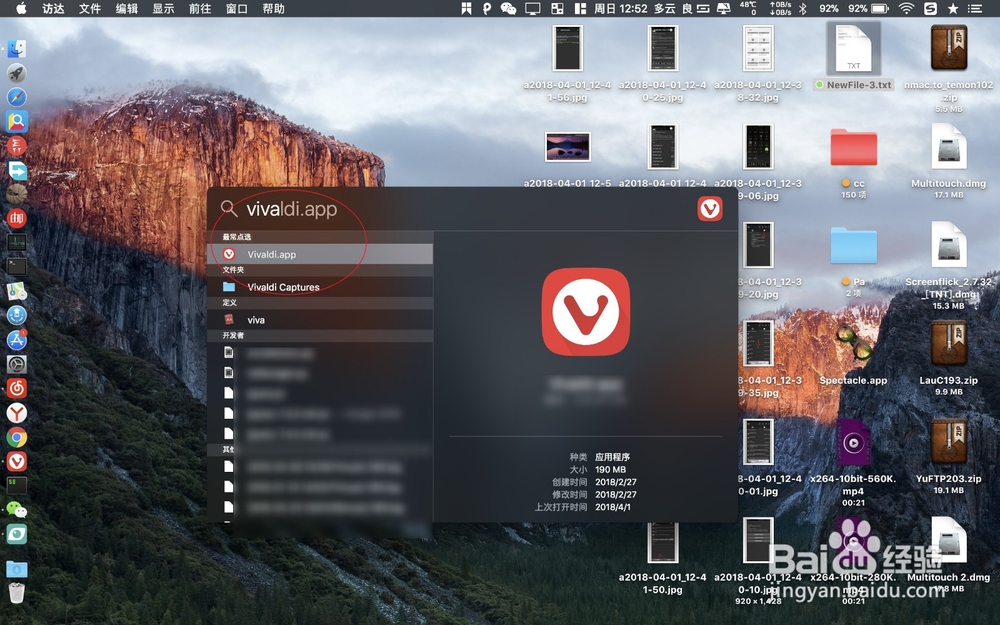Launch NetEase Music red icon in Dock
This screenshot has height=625, width=1000.
click(x=17, y=388)
